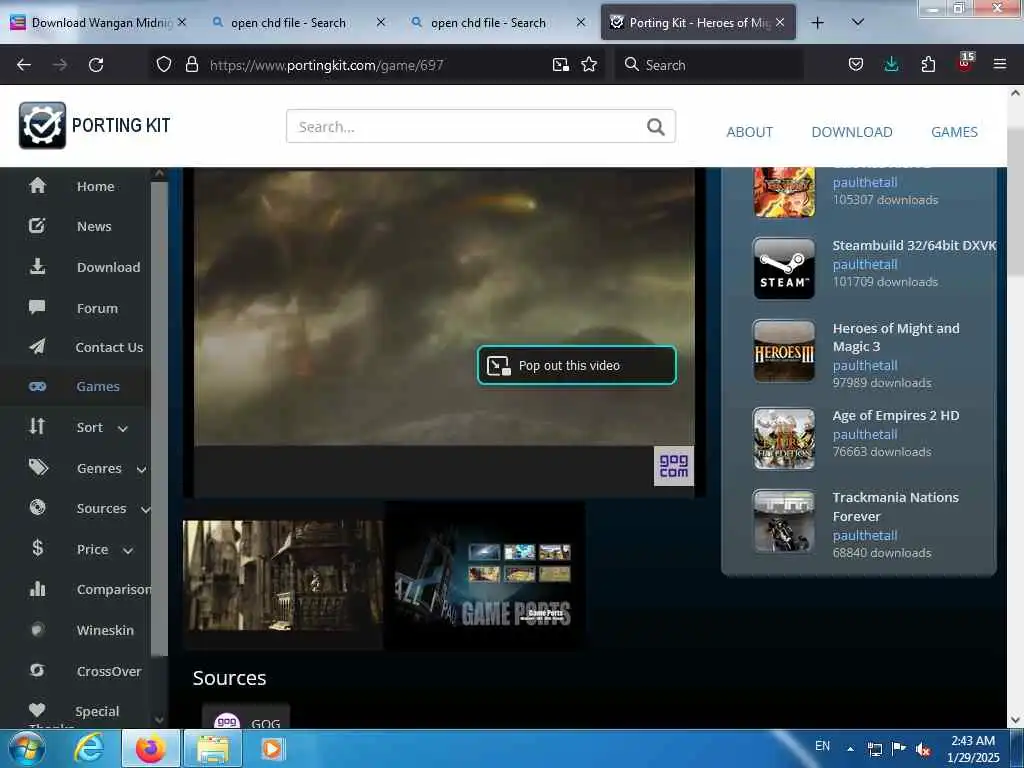Expand the Price dropdown chevron
This screenshot has width=1024, height=768.
click(128, 551)
